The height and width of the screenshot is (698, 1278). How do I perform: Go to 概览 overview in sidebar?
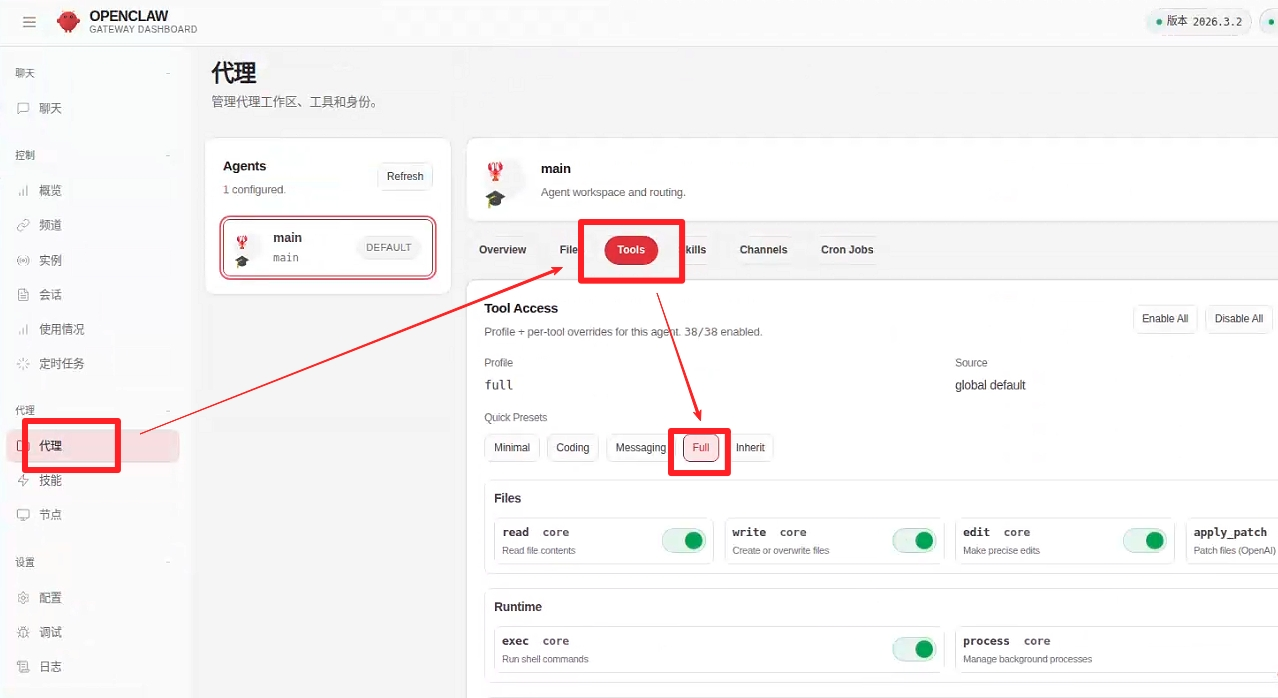click(92, 190)
